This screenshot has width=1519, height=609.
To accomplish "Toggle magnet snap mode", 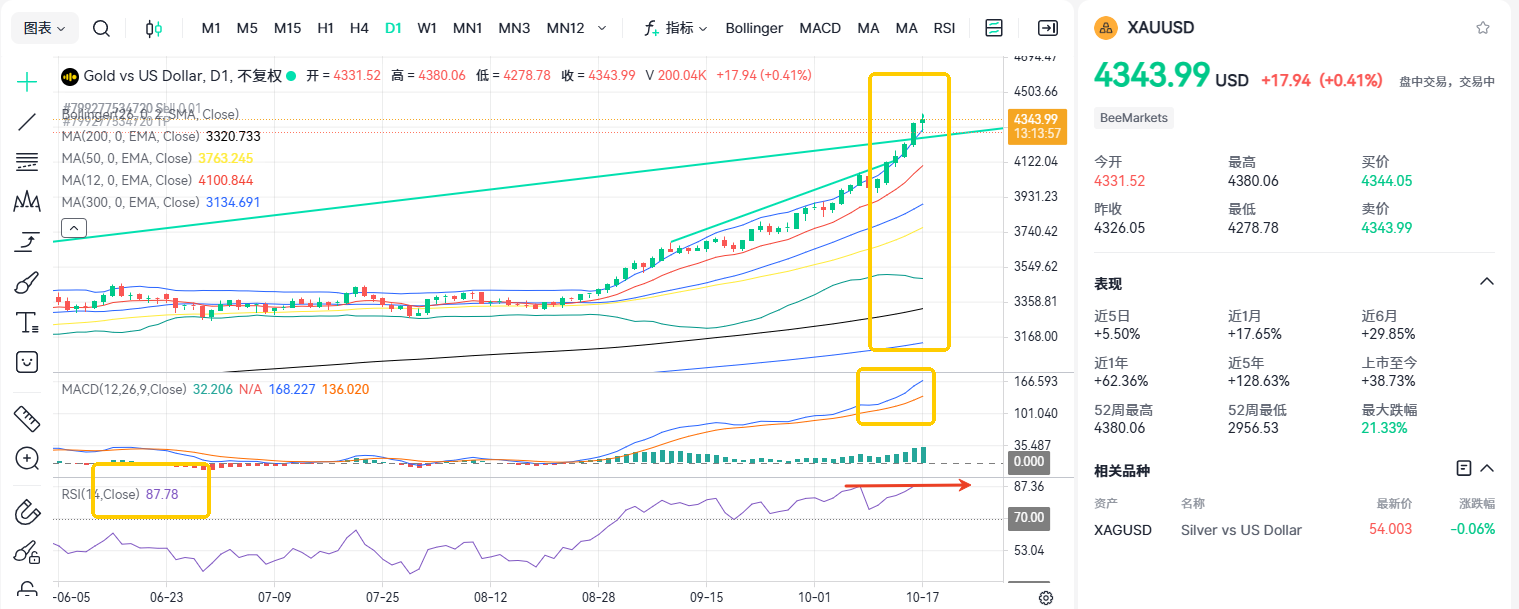I will (27, 512).
